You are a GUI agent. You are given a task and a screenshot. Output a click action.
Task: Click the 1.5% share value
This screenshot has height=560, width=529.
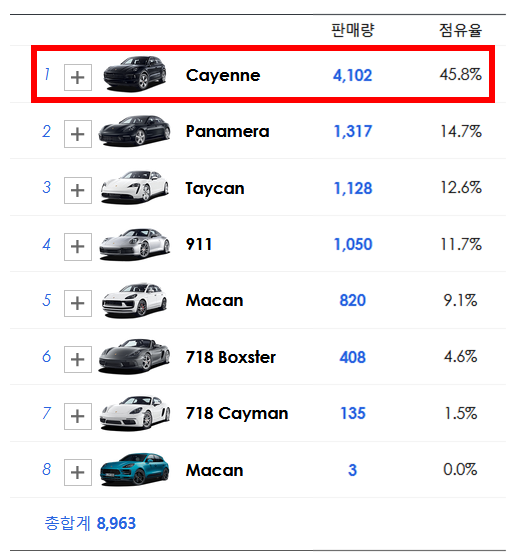[461, 413]
